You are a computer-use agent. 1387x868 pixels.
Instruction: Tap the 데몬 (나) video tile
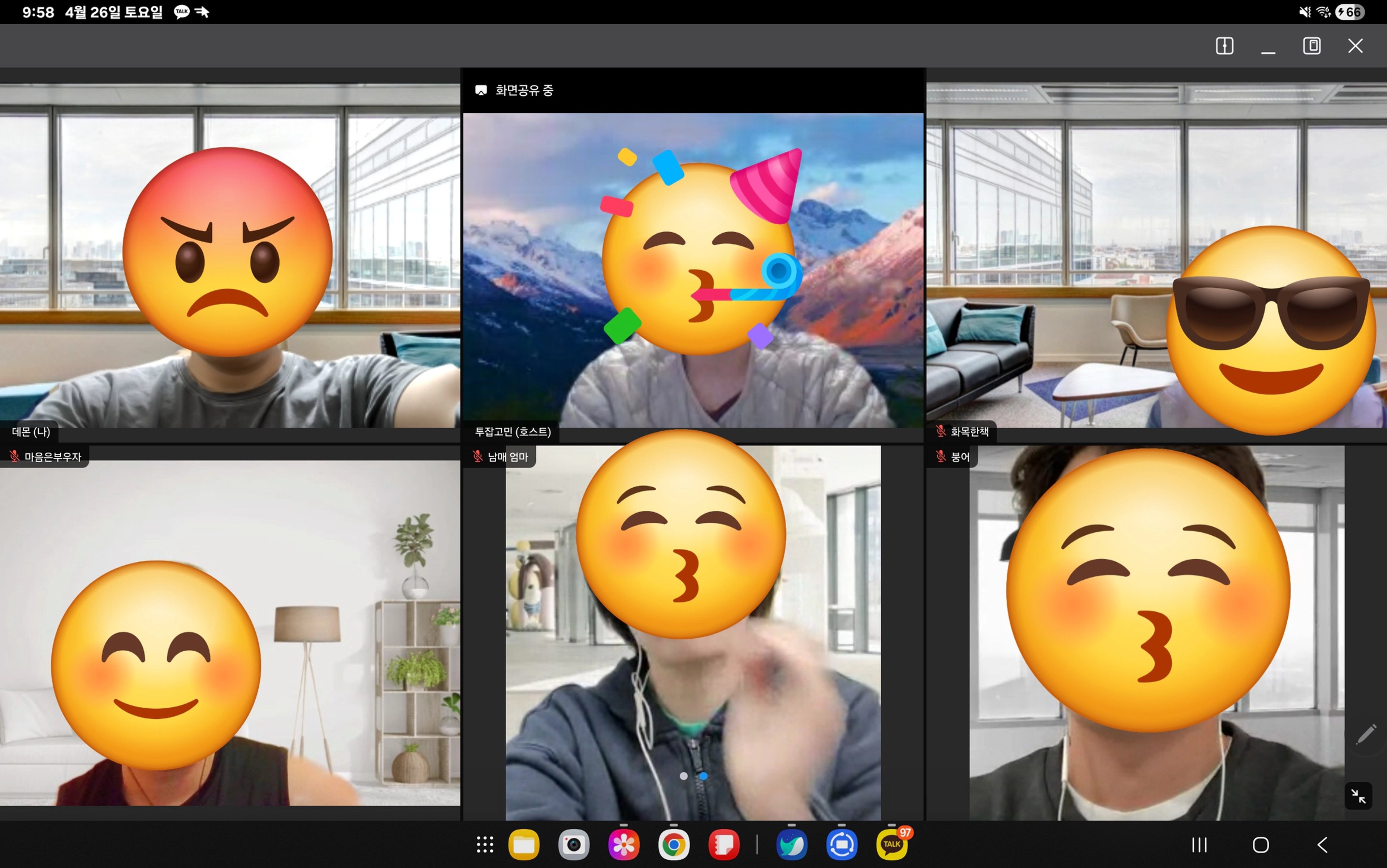tap(230, 258)
